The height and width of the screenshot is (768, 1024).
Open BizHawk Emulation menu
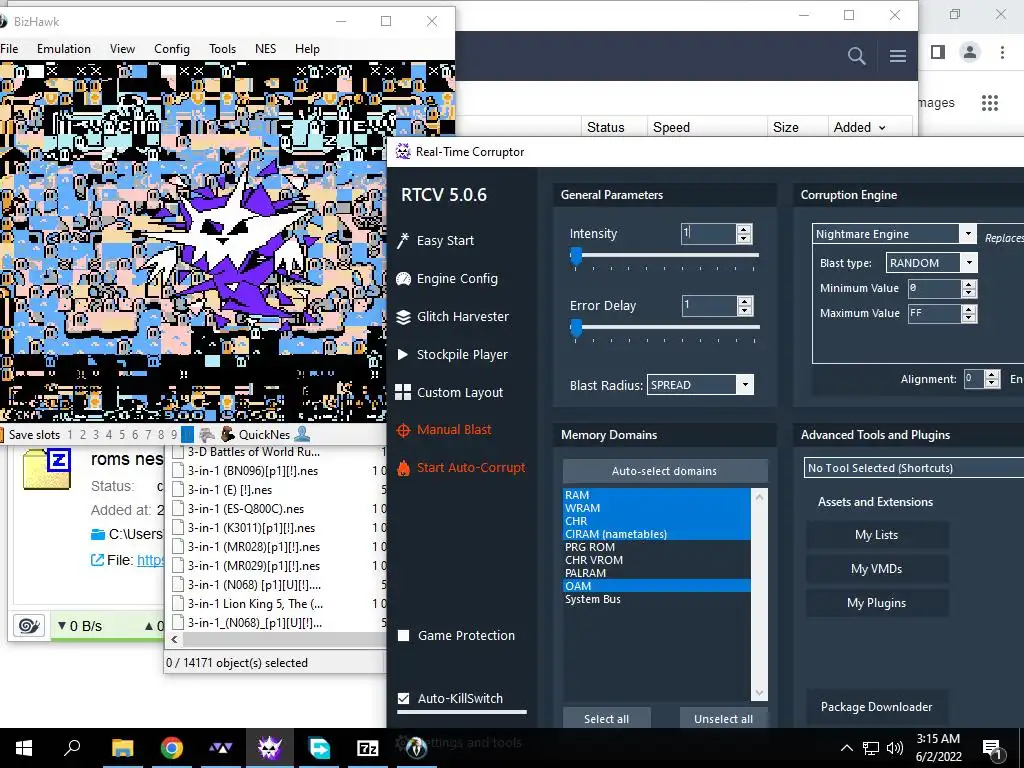pyautogui.click(x=64, y=49)
